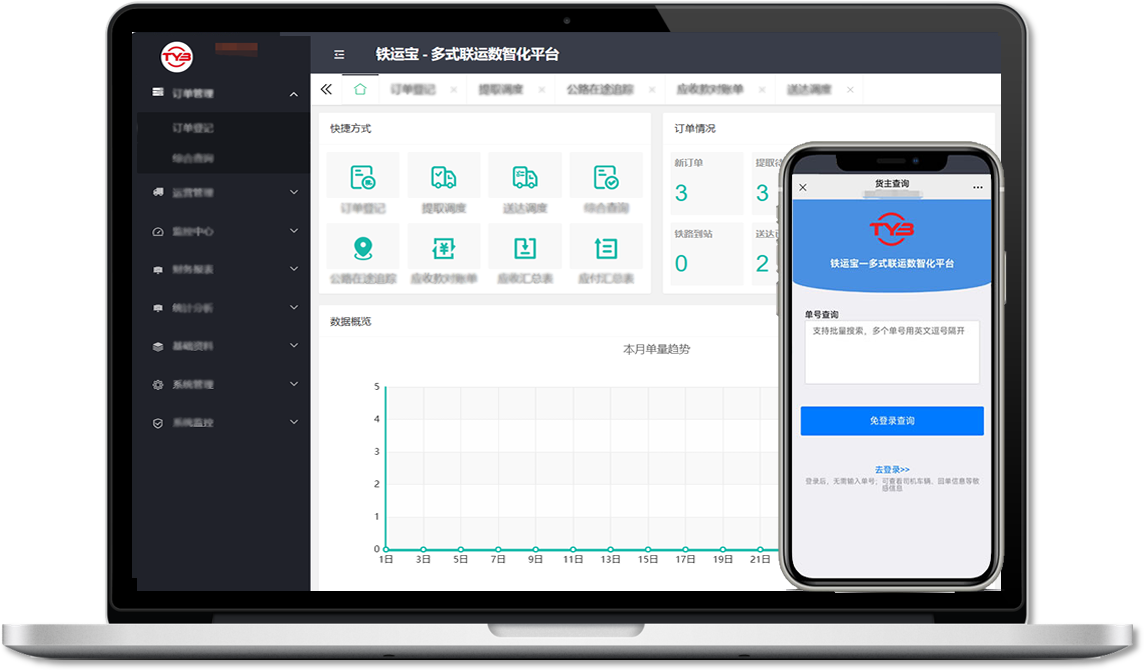Open the 提取调度 truck shortcut icon
The width and height of the screenshot is (1144, 670).
pyautogui.click(x=443, y=178)
